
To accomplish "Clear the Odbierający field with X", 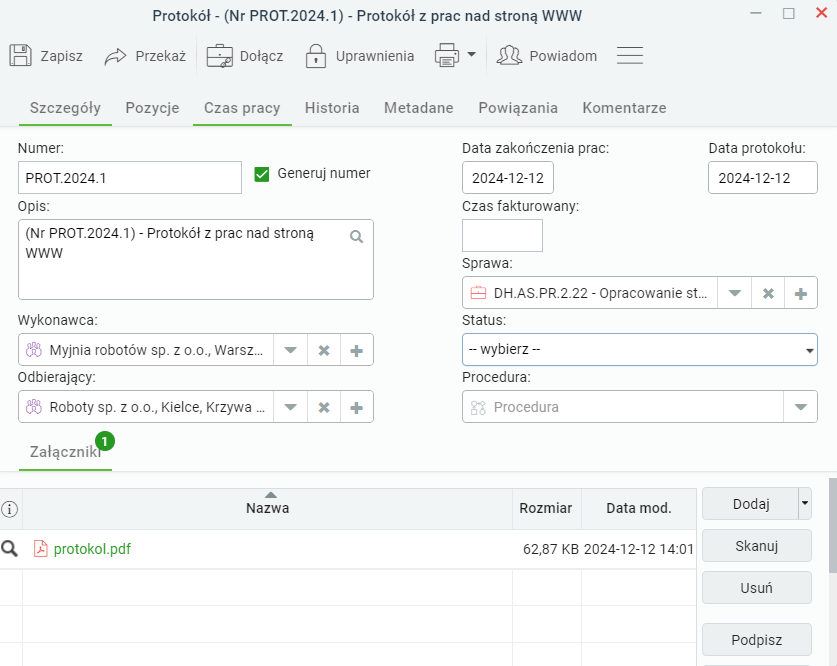I will click(x=324, y=407).
